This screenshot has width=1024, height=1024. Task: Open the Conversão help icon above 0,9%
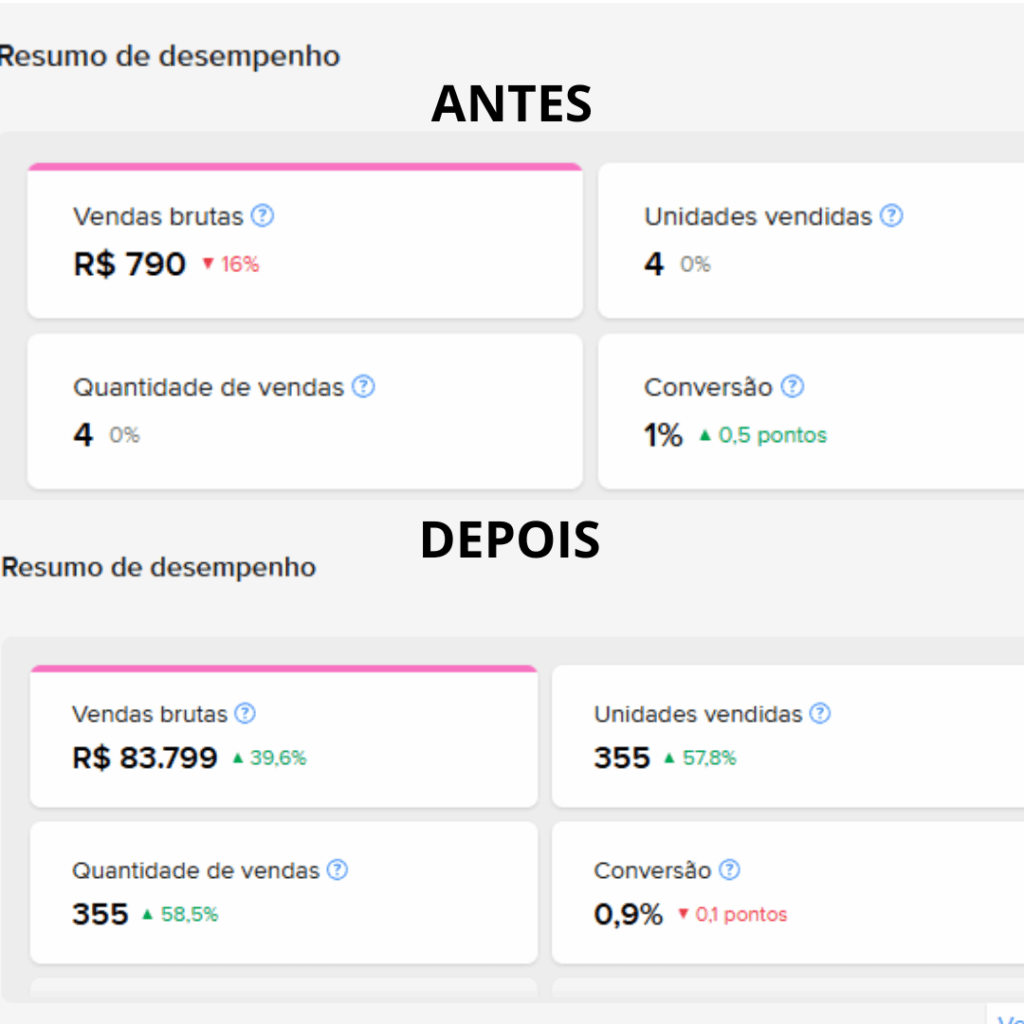tap(730, 871)
